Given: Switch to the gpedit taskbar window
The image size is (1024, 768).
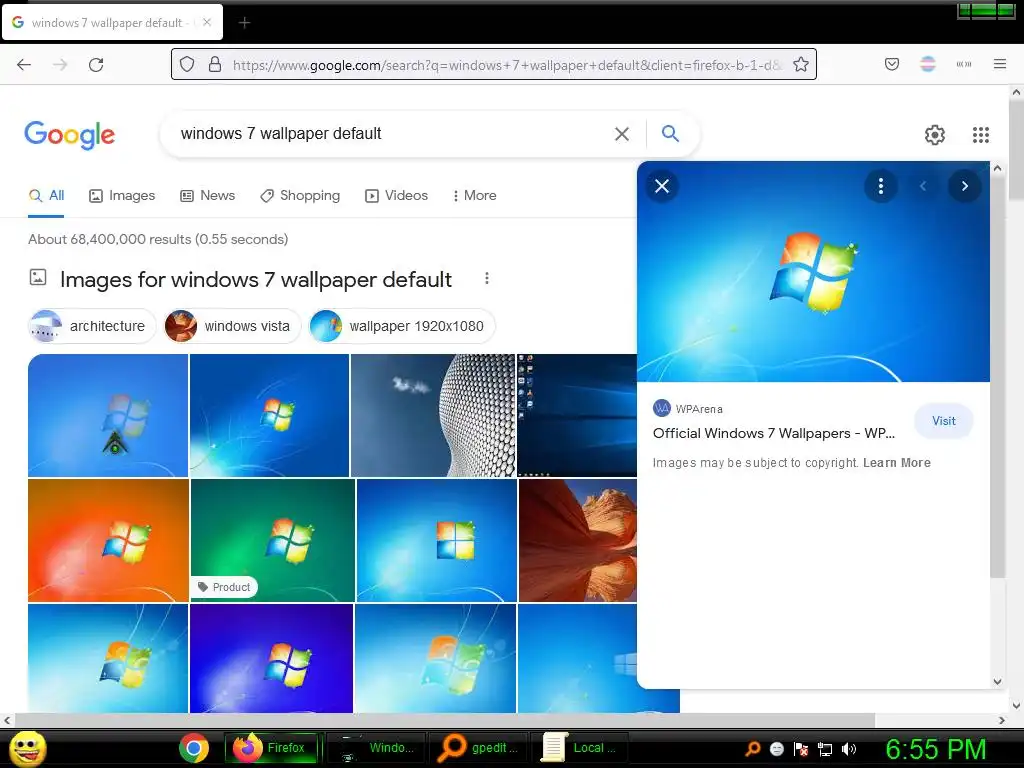Looking at the screenshot, I should coord(479,748).
